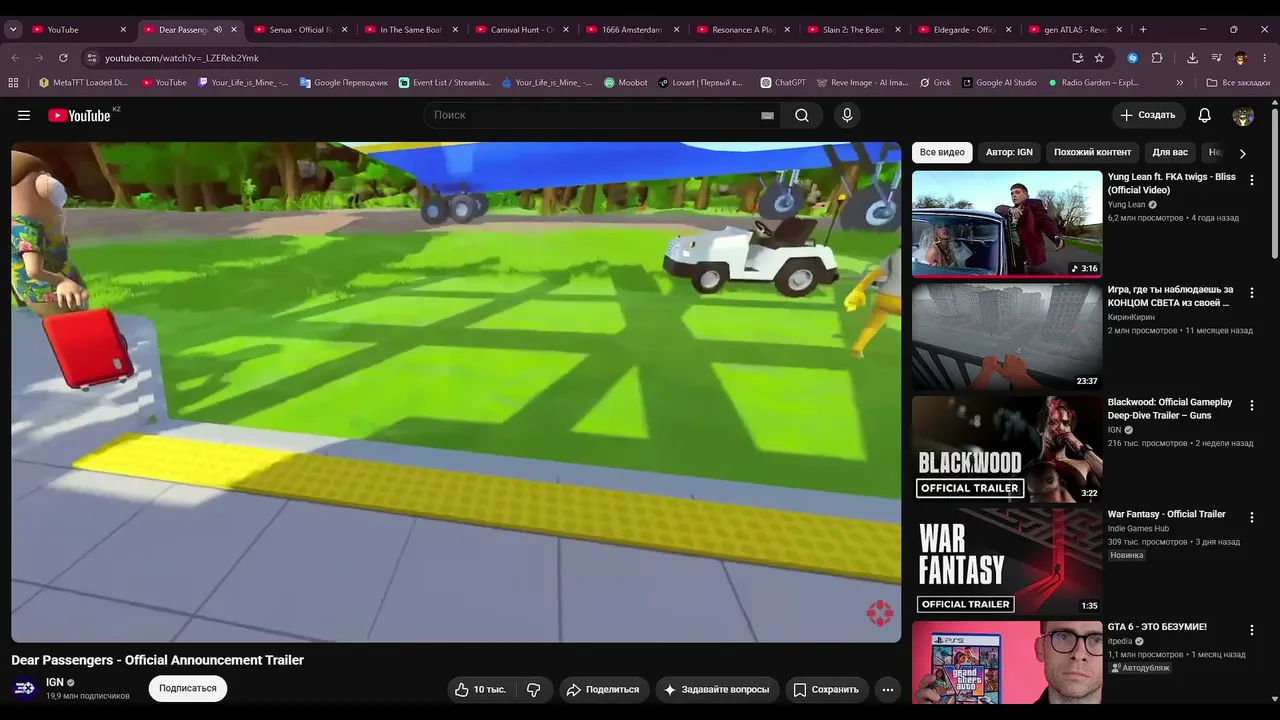Open the Yung Lean Bliss video thumbnail
This screenshot has width=1280, height=720.
tap(1007, 224)
